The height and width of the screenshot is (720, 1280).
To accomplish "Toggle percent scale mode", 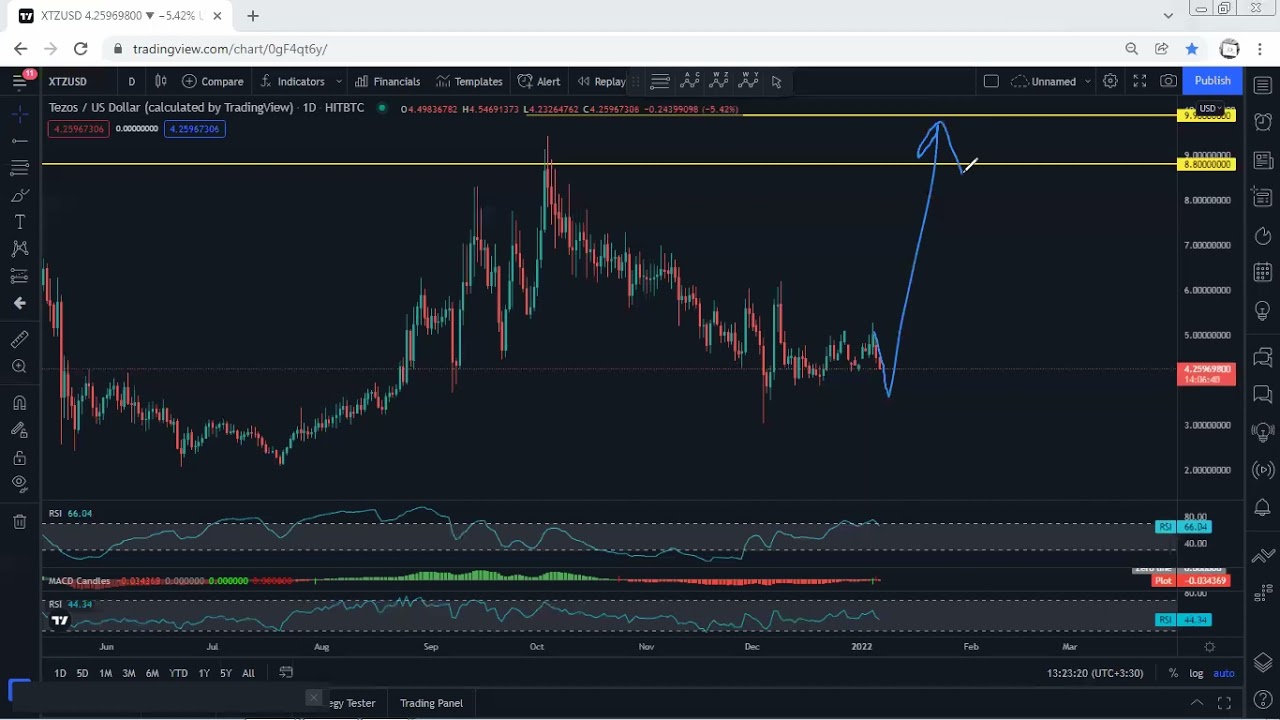I will (x=1173, y=673).
